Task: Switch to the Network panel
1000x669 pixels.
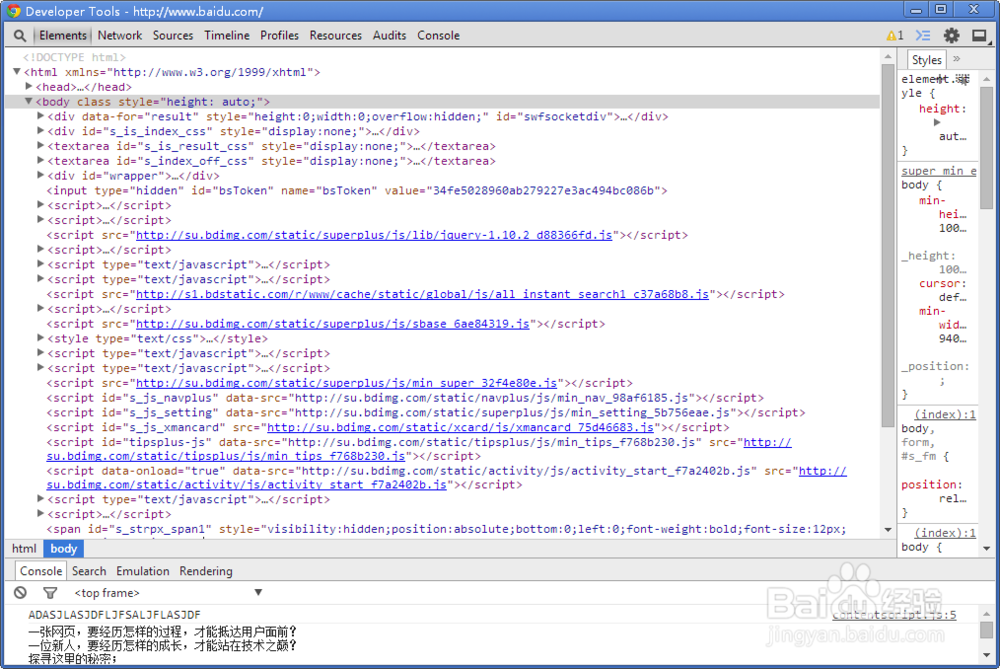Action: click(x=120, y=36)
